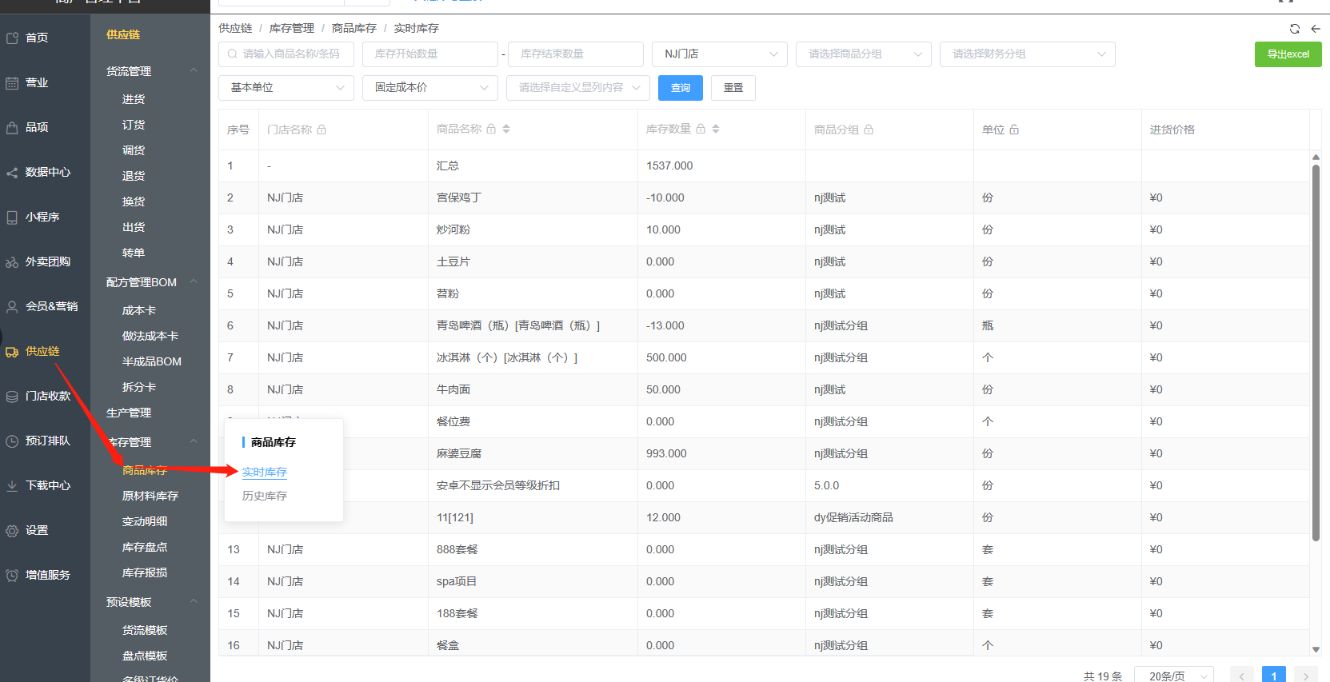The height and width of the screenshot is (682, 1330).
Task: Click lock icon beside 商品分组 column
Action: click(x=869, y=130)
